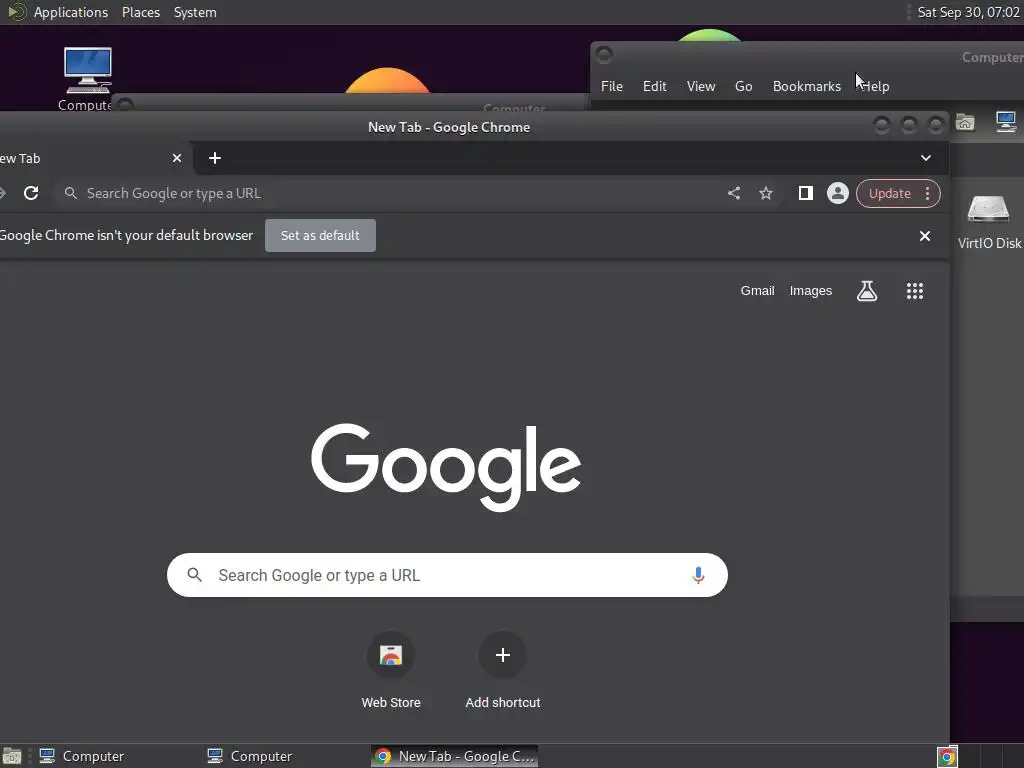1024x768 pixels.
Task: Open Go menu in Computer window
Action: 743,86
